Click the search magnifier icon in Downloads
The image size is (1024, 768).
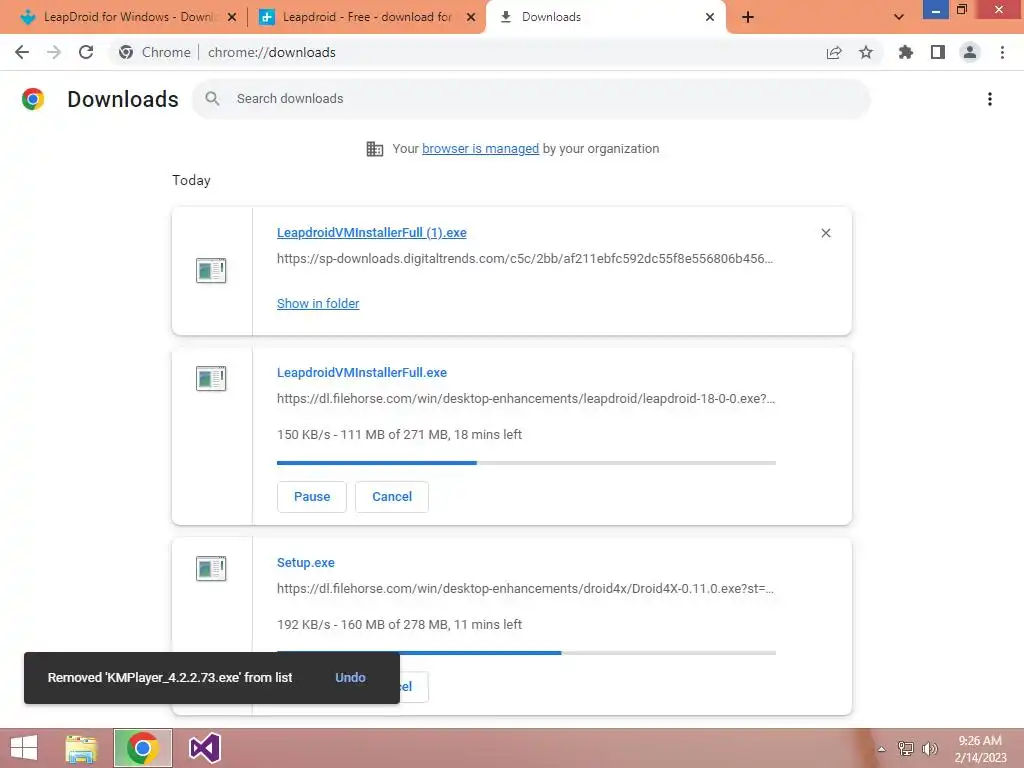(x=212, y=99)
